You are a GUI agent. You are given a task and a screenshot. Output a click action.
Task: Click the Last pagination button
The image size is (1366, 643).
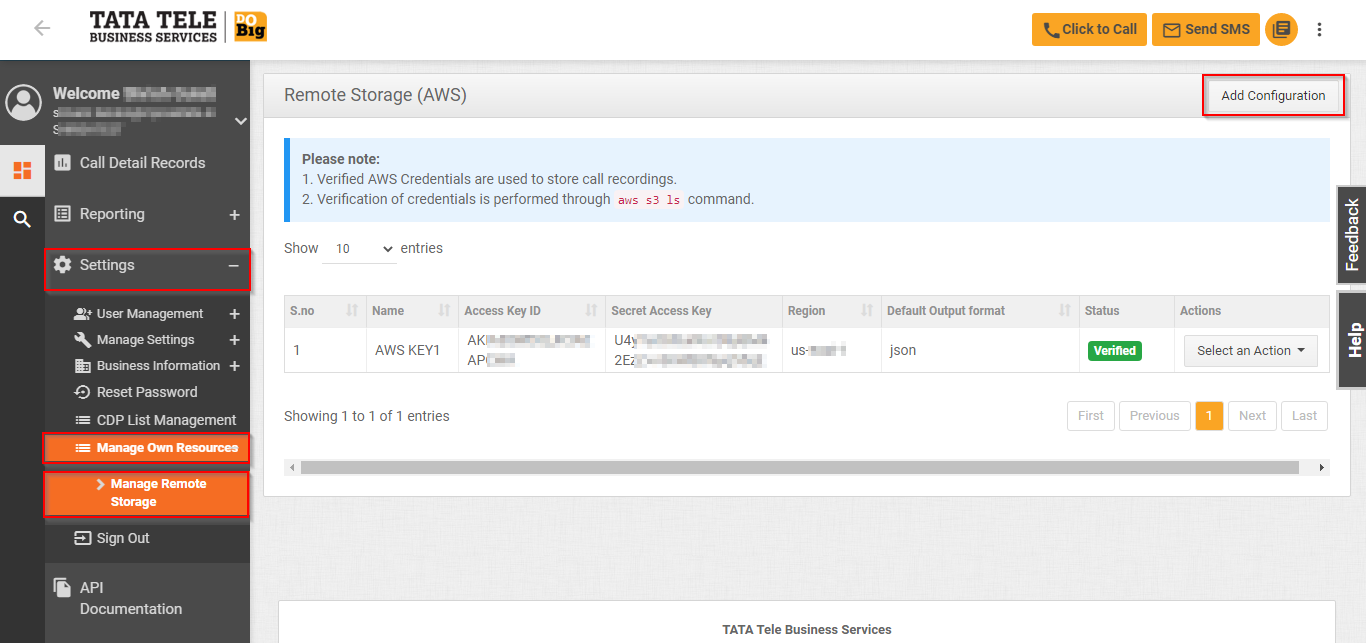pos(1305,416)
